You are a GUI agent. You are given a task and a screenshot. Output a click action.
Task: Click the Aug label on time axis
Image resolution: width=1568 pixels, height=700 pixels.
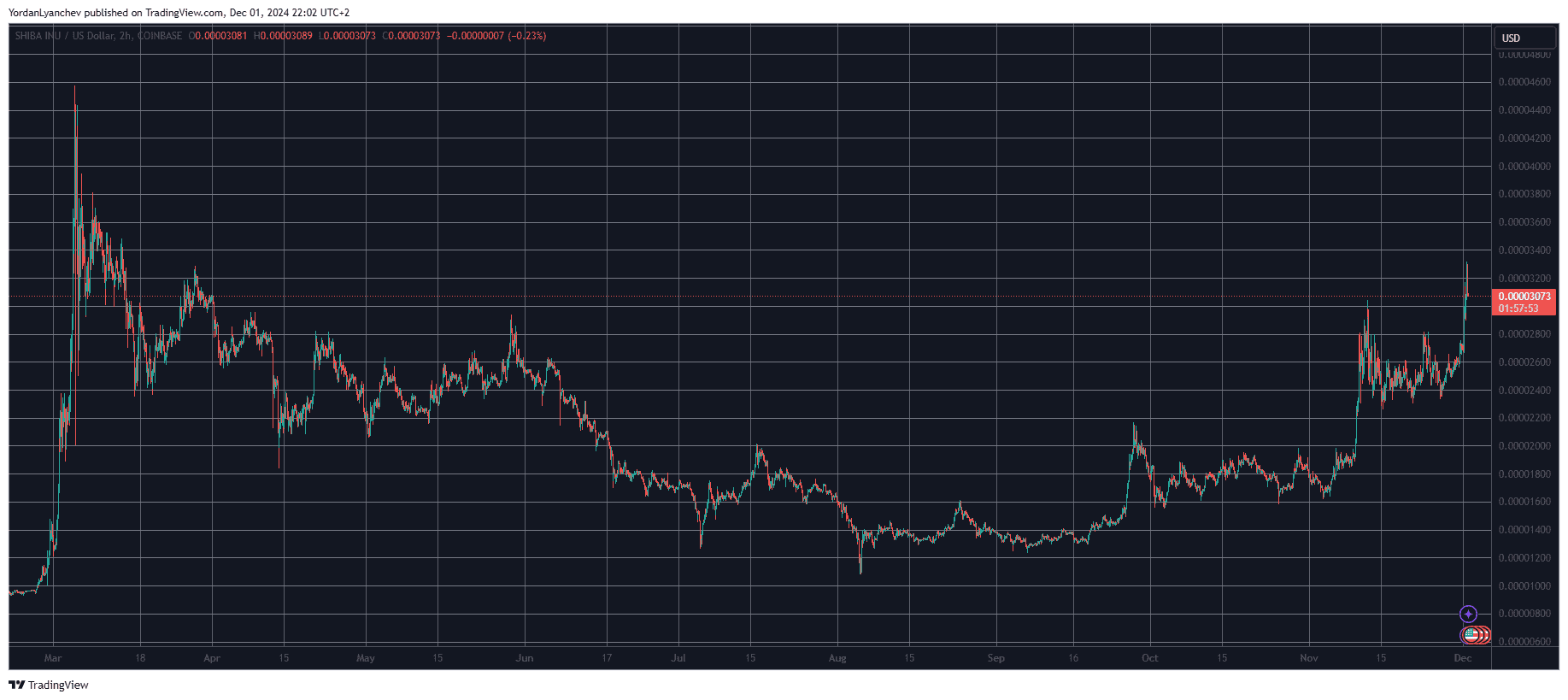pos(837,658)
